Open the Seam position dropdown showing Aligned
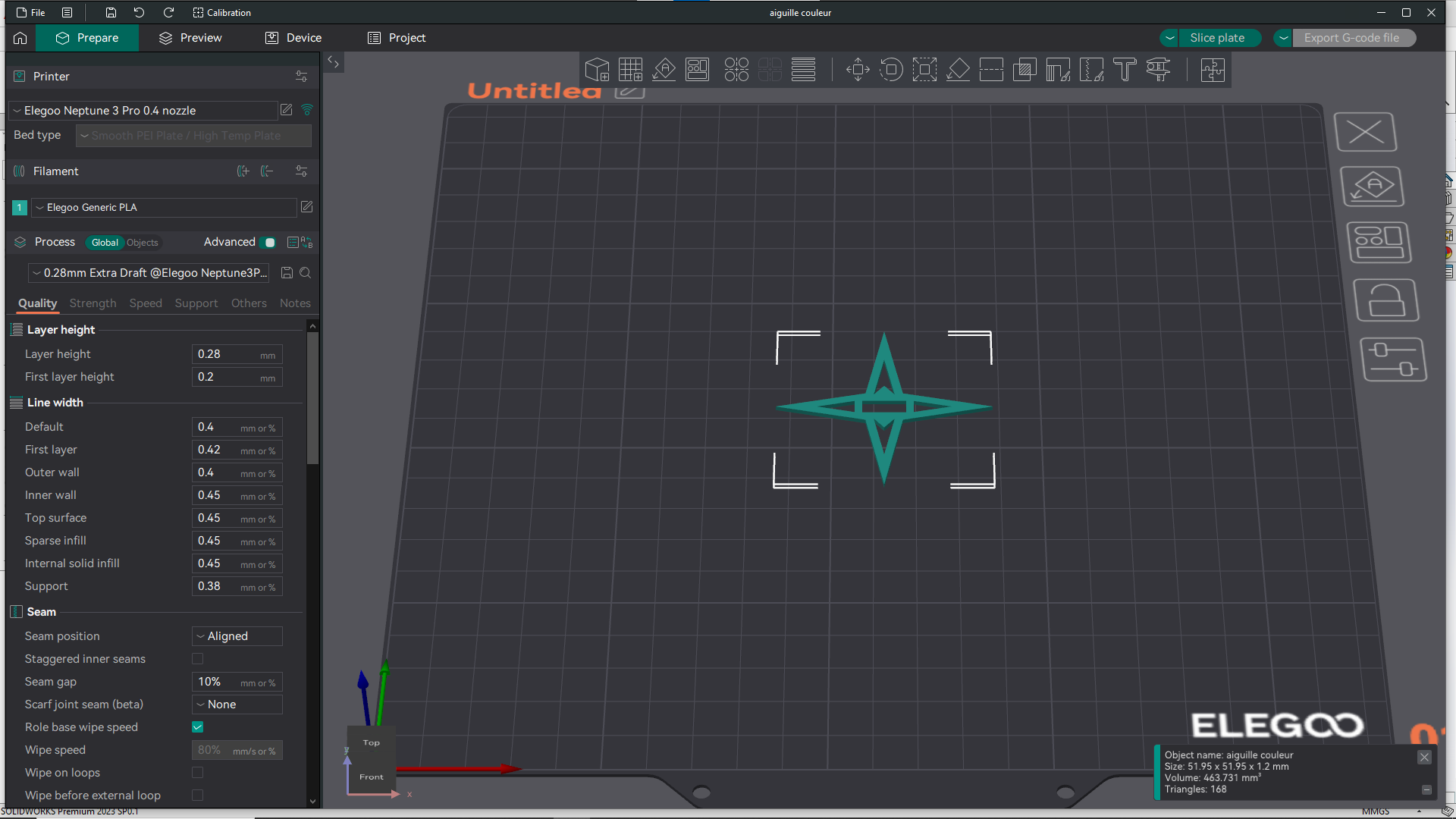1456x819 pixels. click(x=236, y=635)
